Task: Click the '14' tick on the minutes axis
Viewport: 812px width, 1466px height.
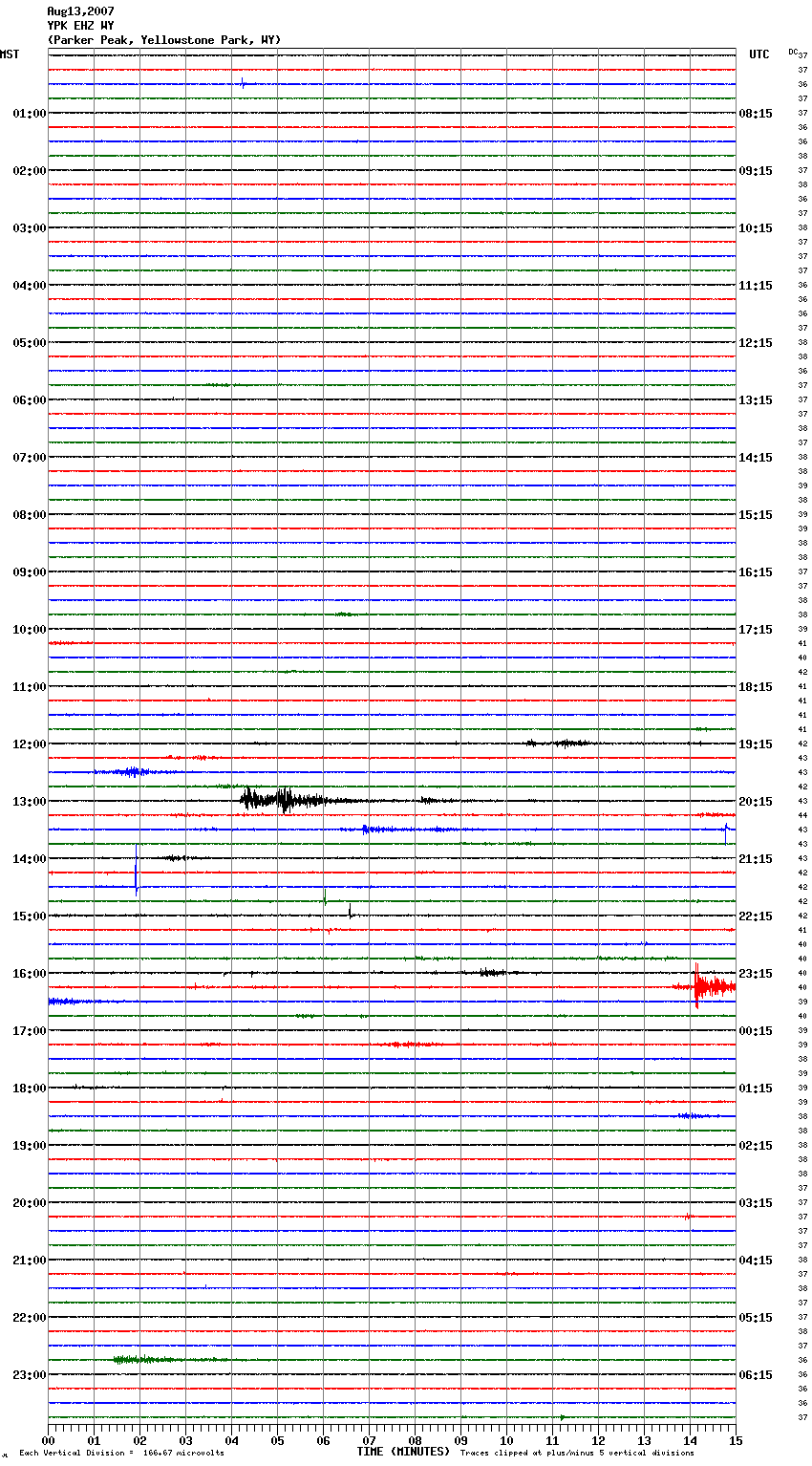Action: (x=690, y=1440)
